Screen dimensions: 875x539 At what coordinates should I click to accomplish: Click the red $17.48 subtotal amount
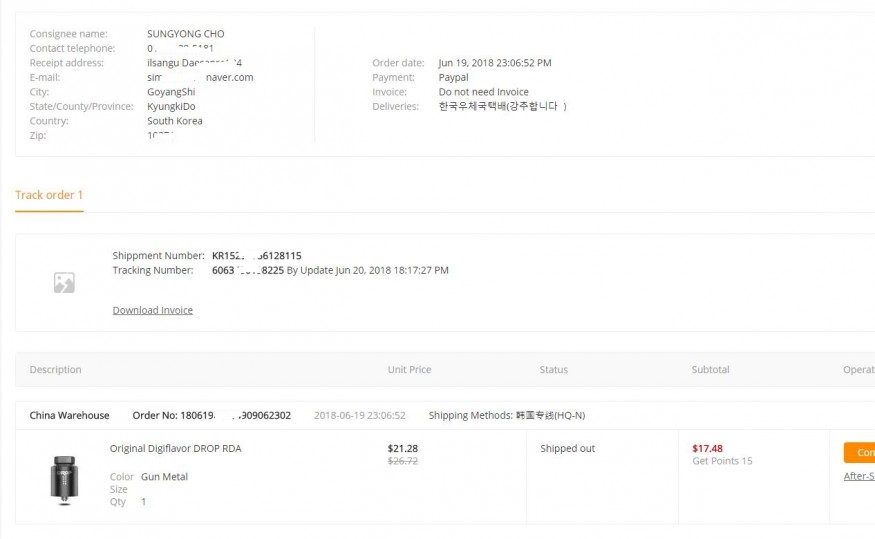(707, 449)
